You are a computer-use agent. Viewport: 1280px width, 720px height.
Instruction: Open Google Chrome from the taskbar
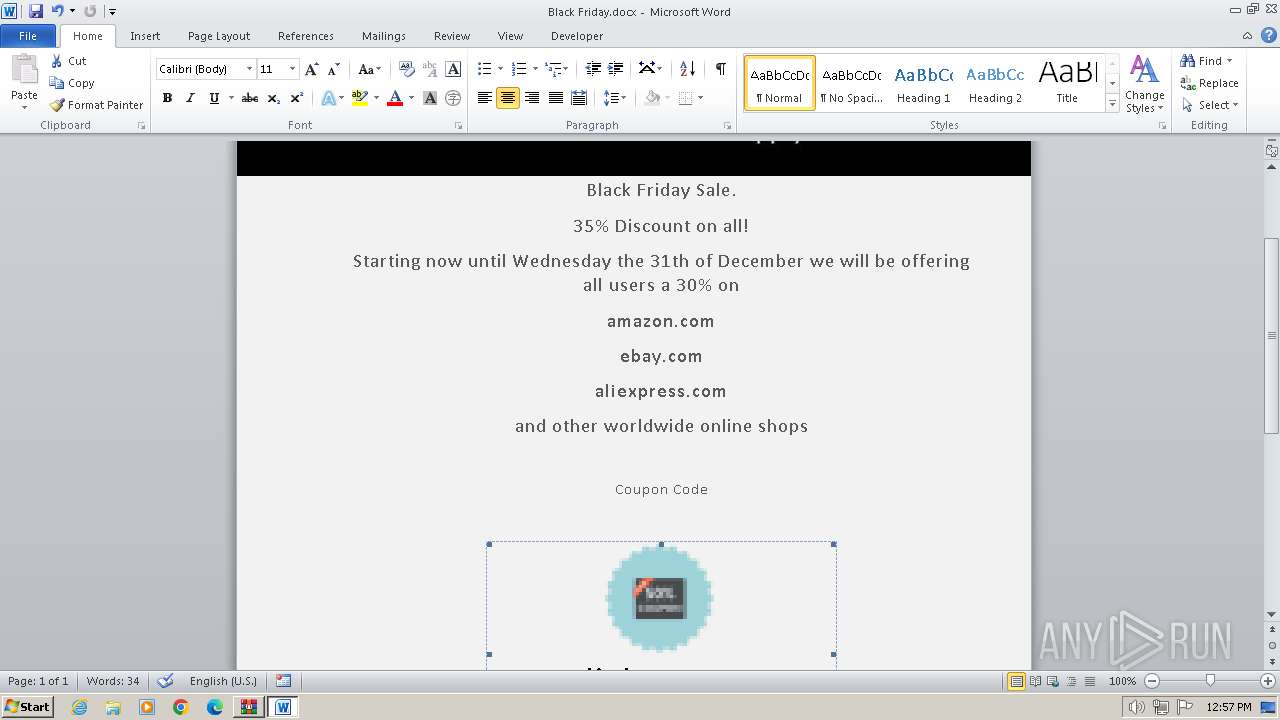(x=180, y=707)
